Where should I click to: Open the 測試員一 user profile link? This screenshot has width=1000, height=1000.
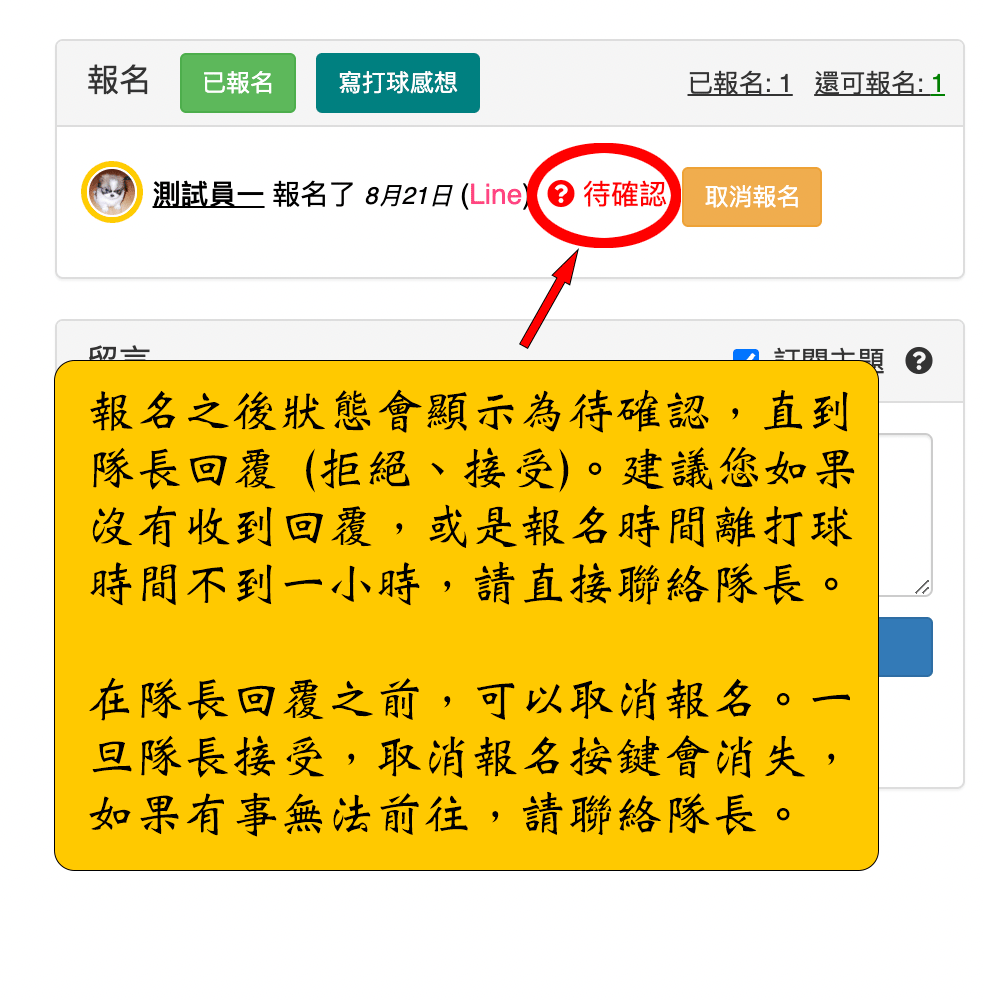point(208,195)
